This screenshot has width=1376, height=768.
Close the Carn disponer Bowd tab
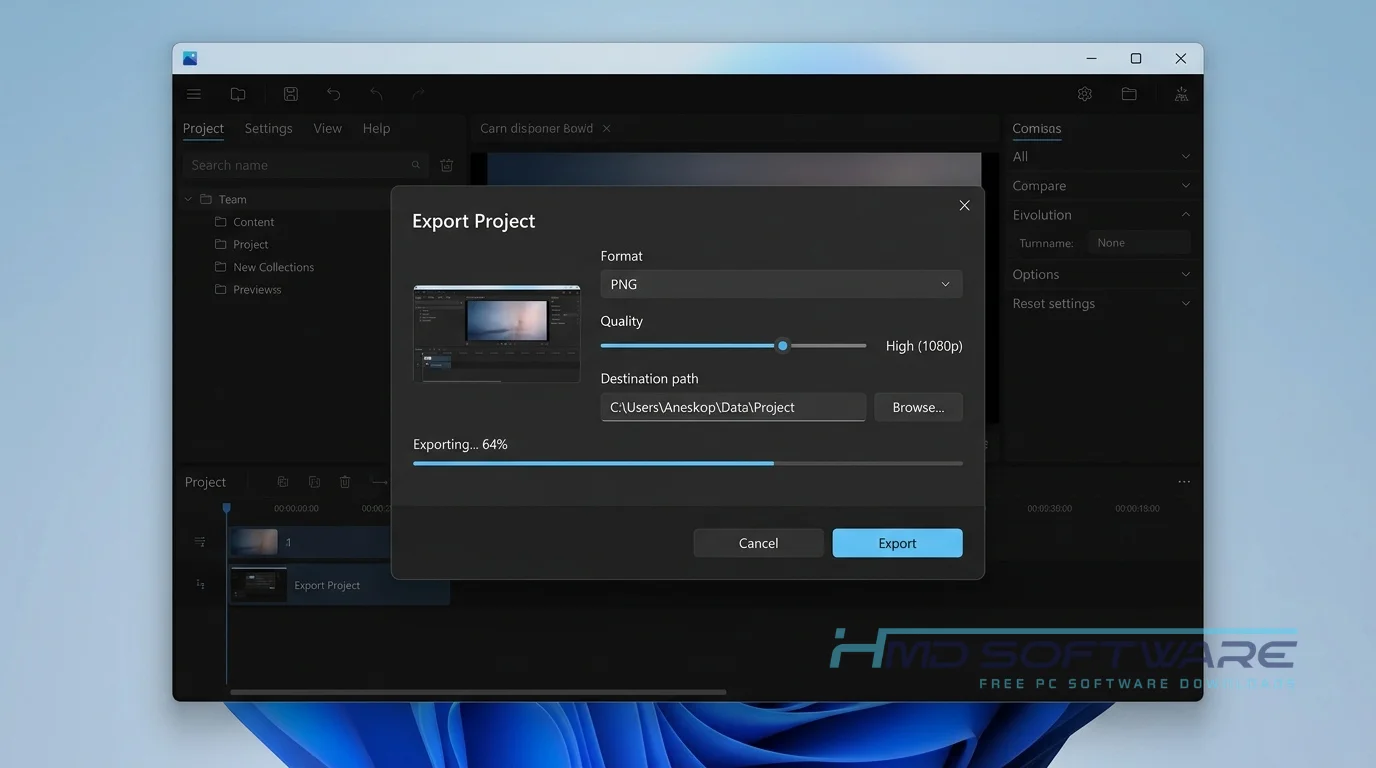tap(606, 128)
